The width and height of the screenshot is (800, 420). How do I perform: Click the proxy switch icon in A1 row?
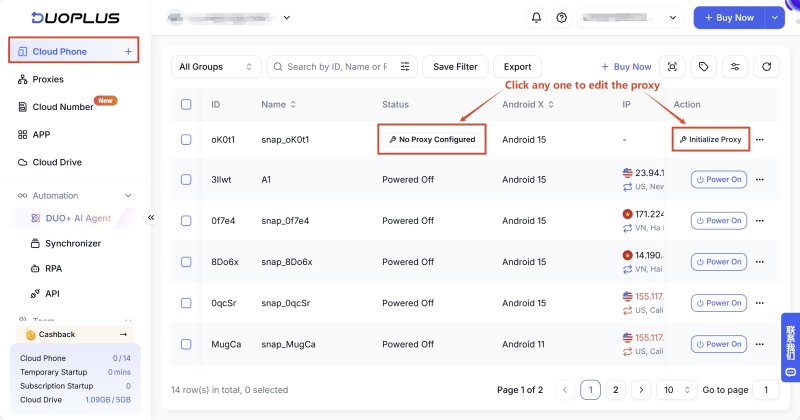coord(628,187)
